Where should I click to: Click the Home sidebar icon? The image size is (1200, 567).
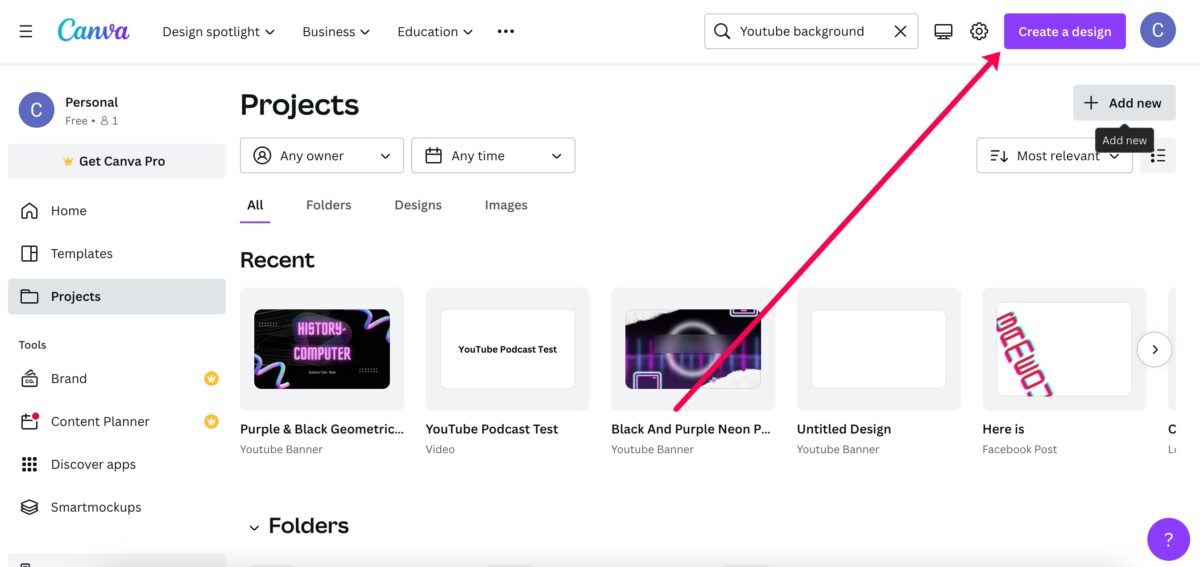[x=30, y=211]
